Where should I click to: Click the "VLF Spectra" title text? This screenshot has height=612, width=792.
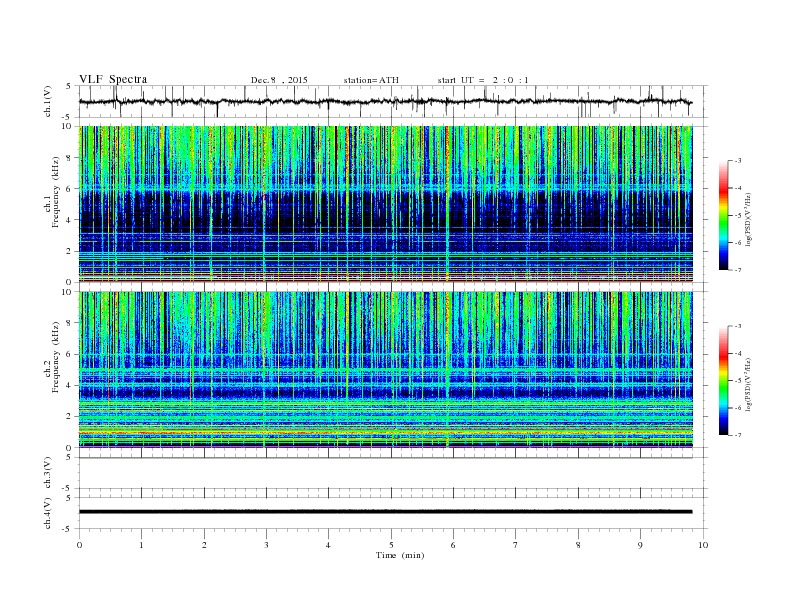(x=113, y=79)
